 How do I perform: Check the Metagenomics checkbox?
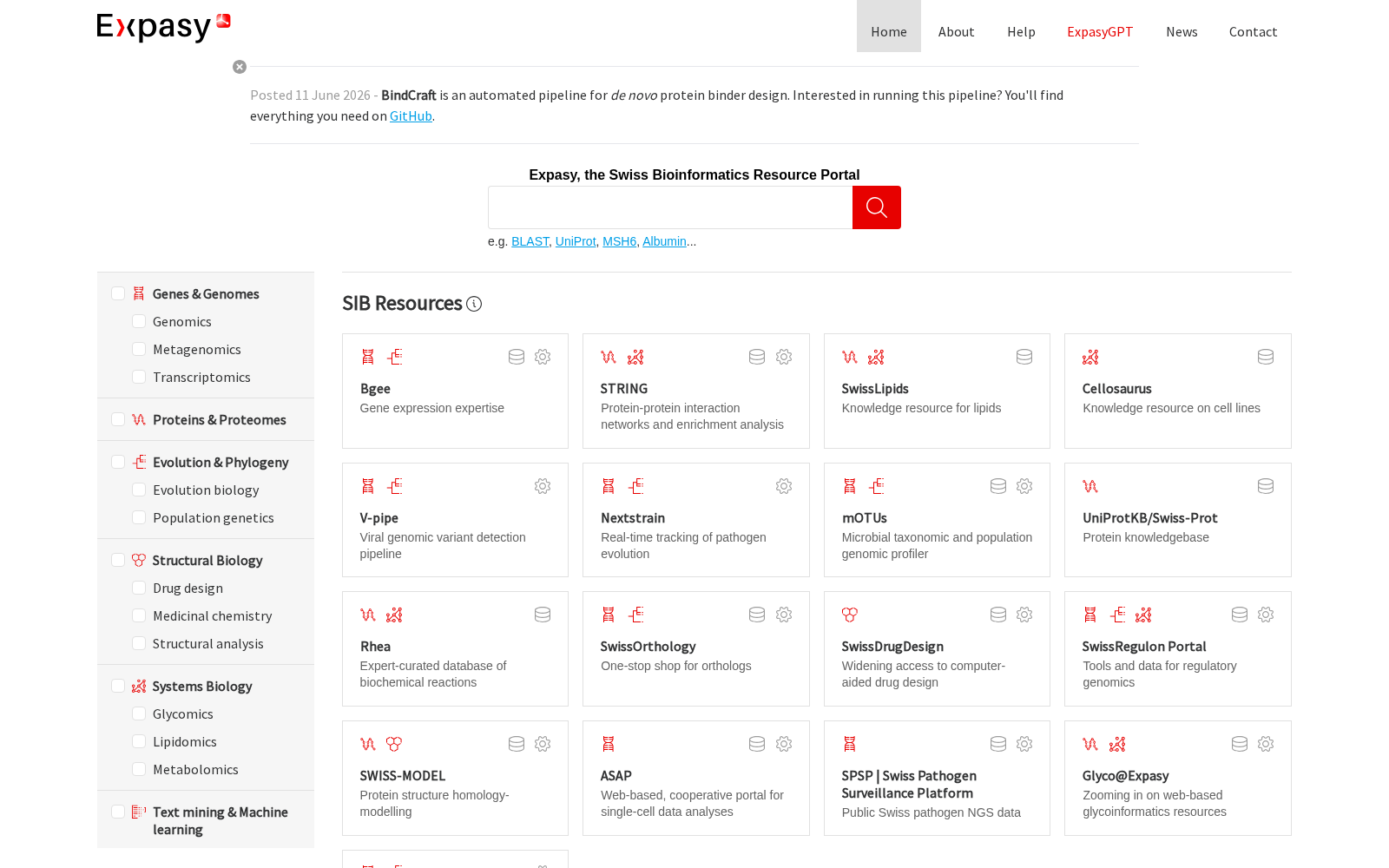(139, 349)
